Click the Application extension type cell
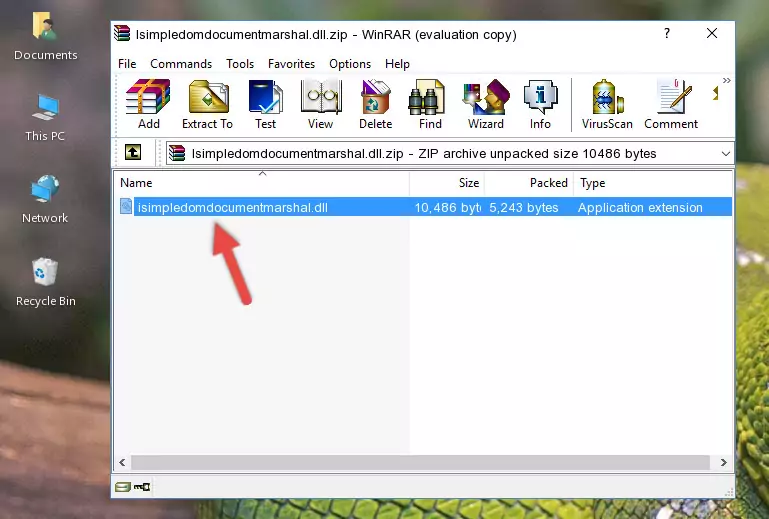Image resolution: width=769 pixels, height=519 pixels. (640, 208)
